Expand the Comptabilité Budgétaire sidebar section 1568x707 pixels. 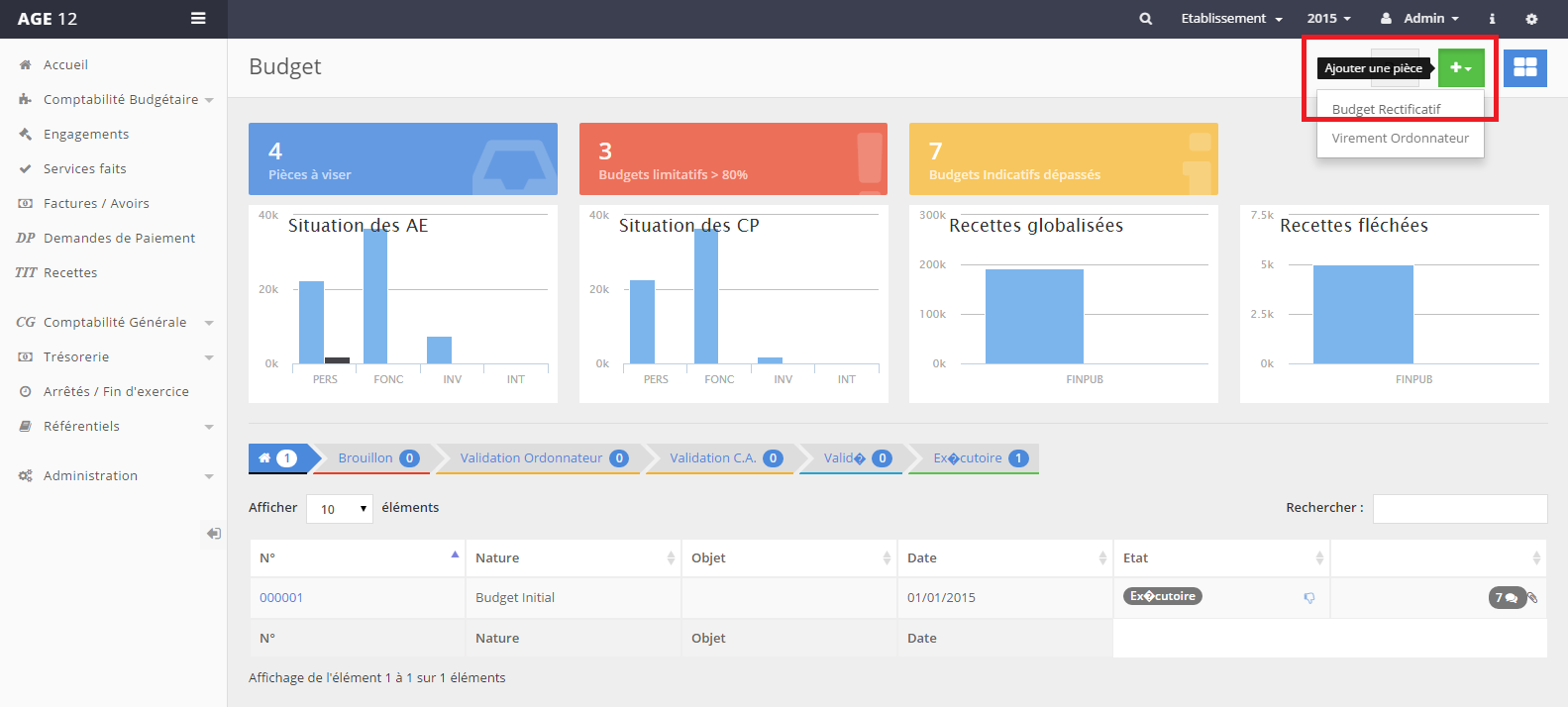121,99
